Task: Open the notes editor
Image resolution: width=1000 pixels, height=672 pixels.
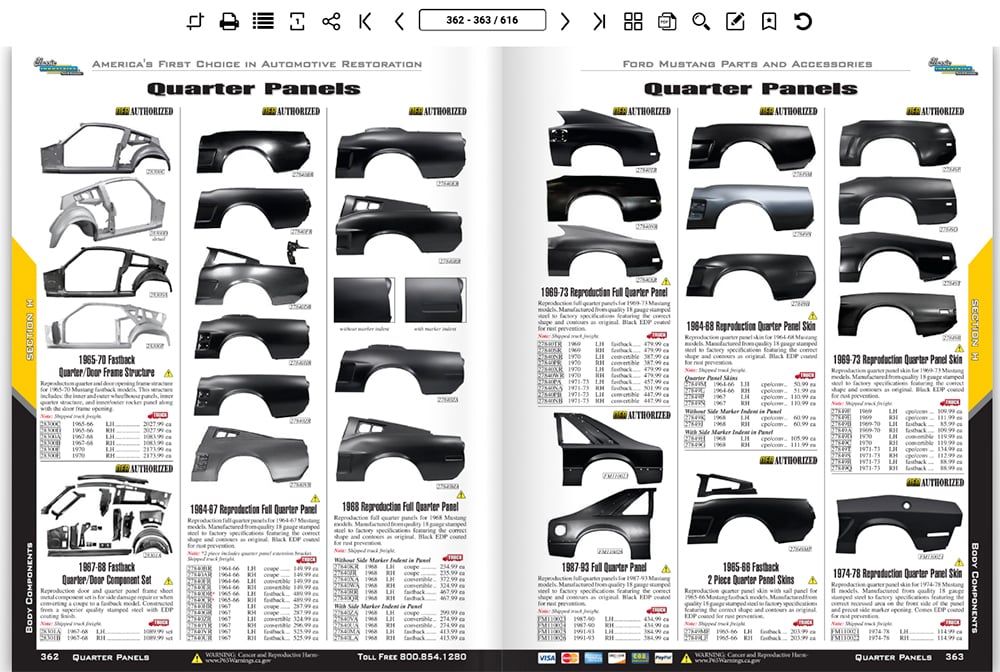Action: (x=735, y=21)
